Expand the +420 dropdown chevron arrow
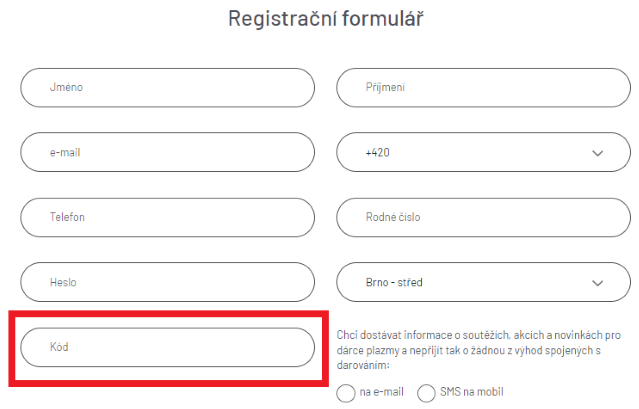The height and width of the screenshot is (409, 639). (598, 153)
